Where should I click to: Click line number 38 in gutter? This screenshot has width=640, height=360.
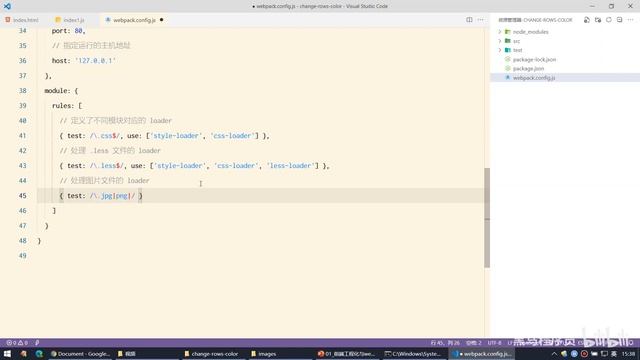pyautogui.click(x=22, y=91)
